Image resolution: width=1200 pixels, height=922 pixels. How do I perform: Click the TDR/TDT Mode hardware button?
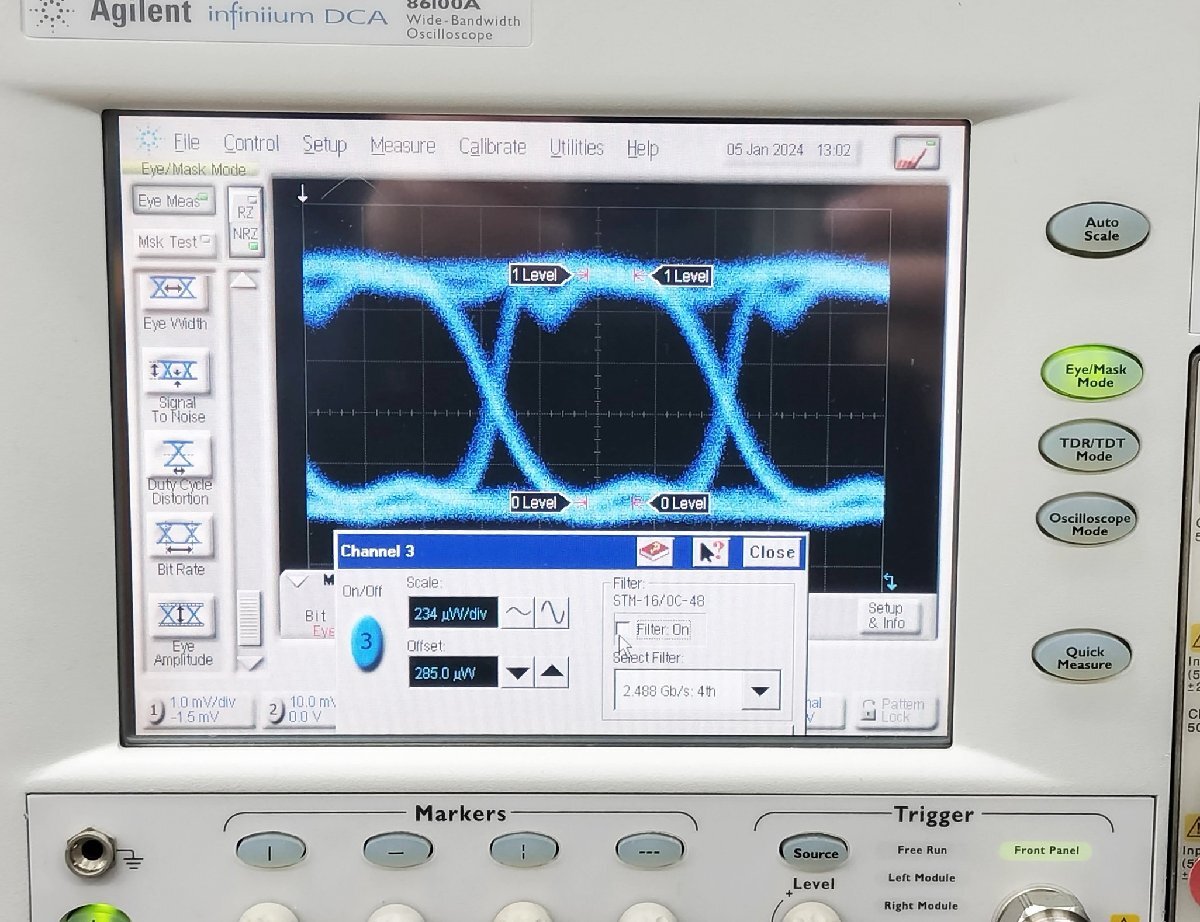[x=1091, y=448]
